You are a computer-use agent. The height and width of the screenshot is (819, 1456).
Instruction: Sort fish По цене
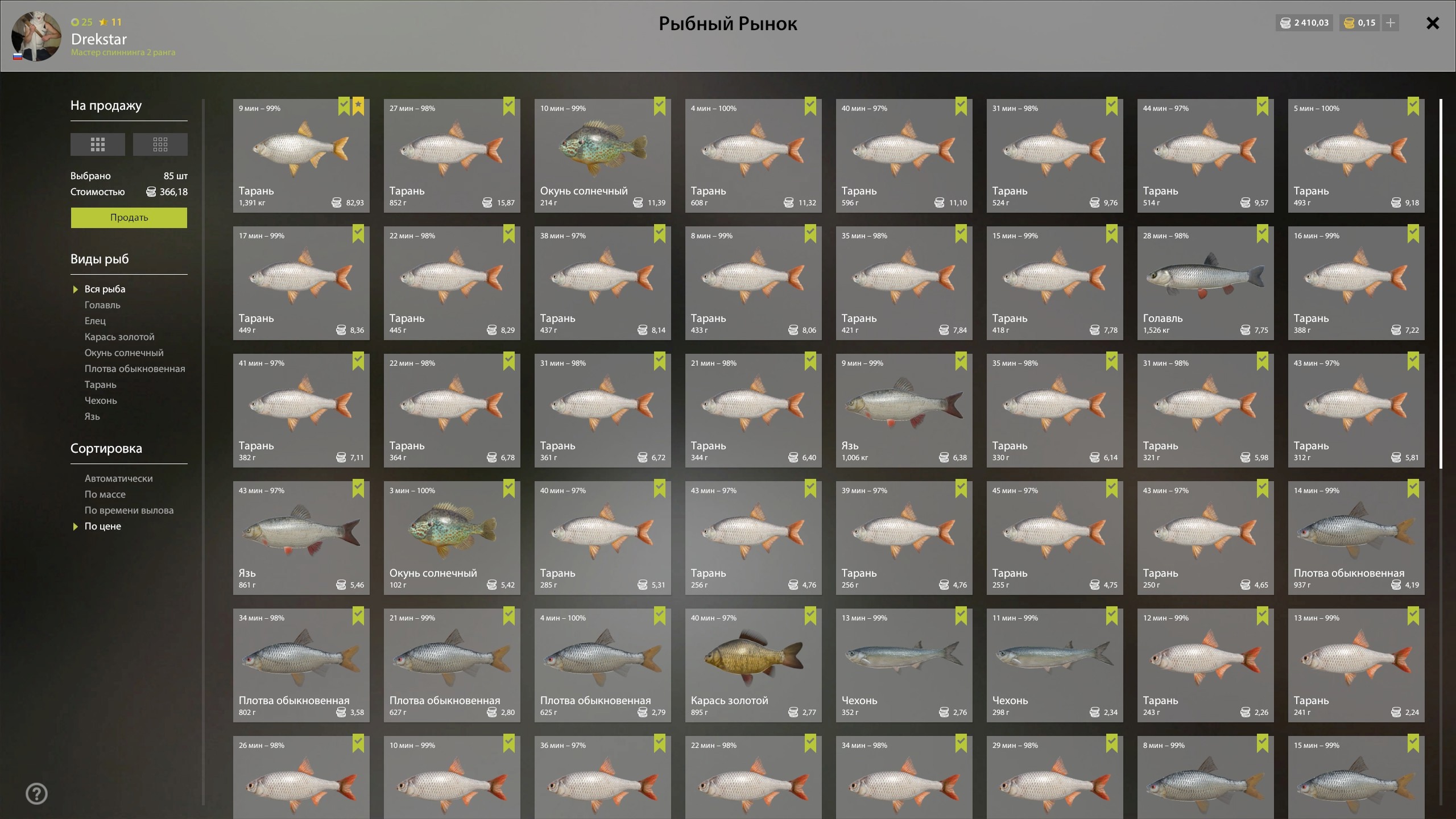click(x=103, y=526)
